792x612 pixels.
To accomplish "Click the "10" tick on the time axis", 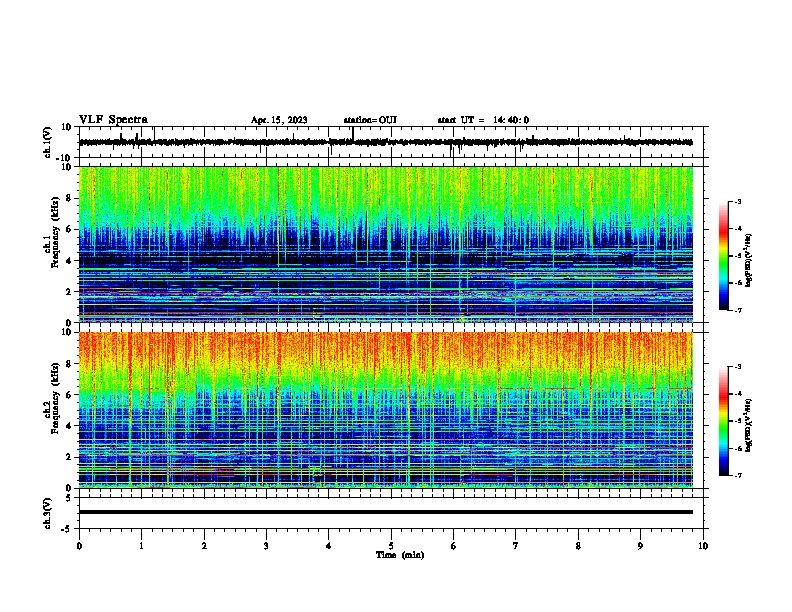I will [703, 546].
